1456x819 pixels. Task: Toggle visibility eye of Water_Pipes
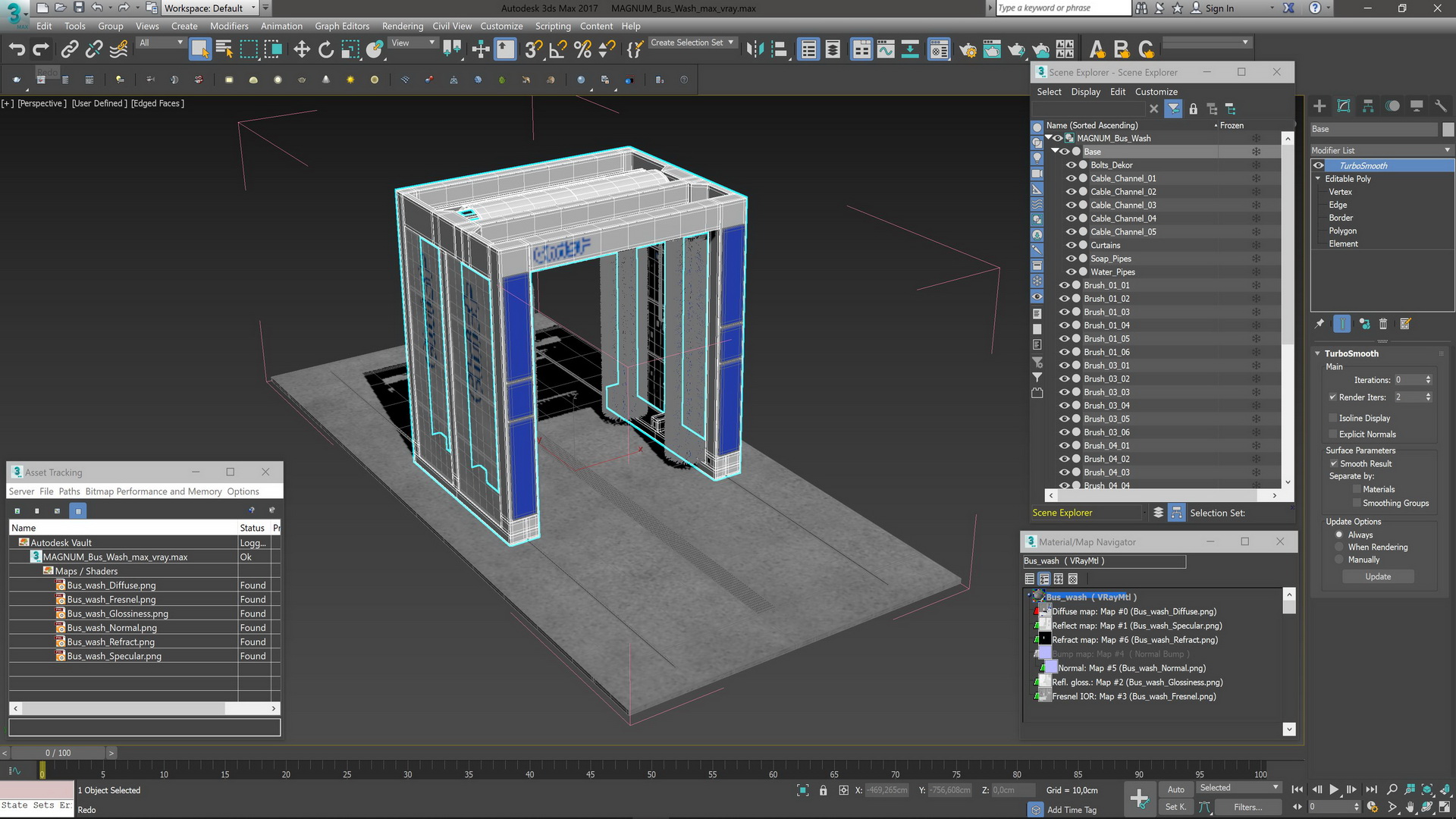click(x=1071, y=271)
